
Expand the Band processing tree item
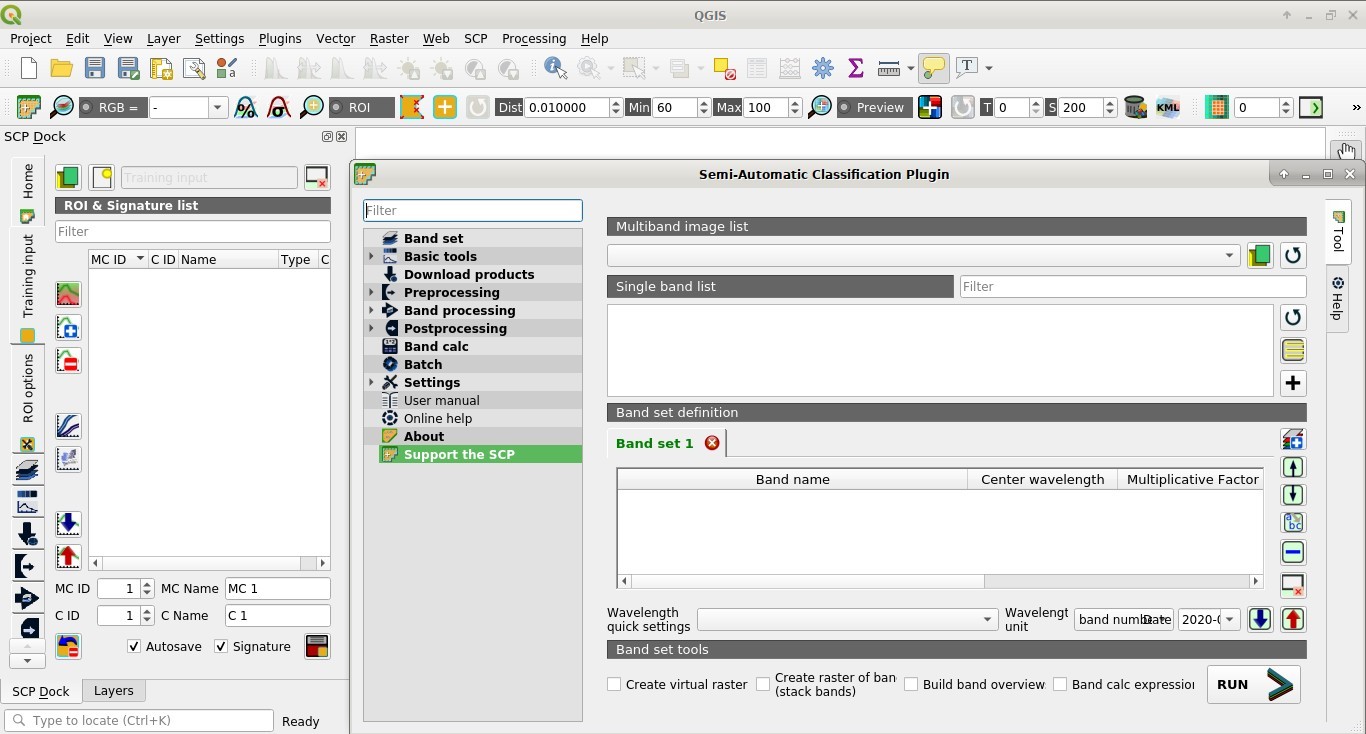click(x=371, y=311)
